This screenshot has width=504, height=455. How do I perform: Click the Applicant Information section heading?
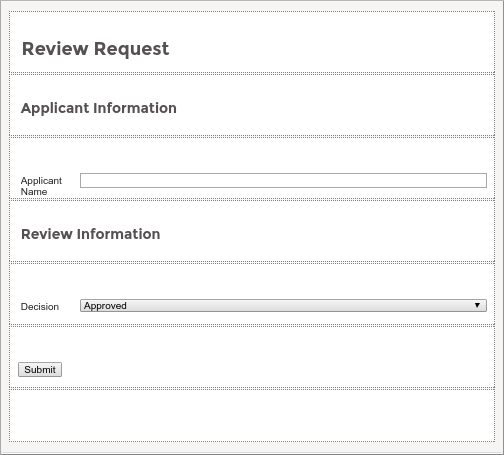pyautogui.click(x=99, y=108)
